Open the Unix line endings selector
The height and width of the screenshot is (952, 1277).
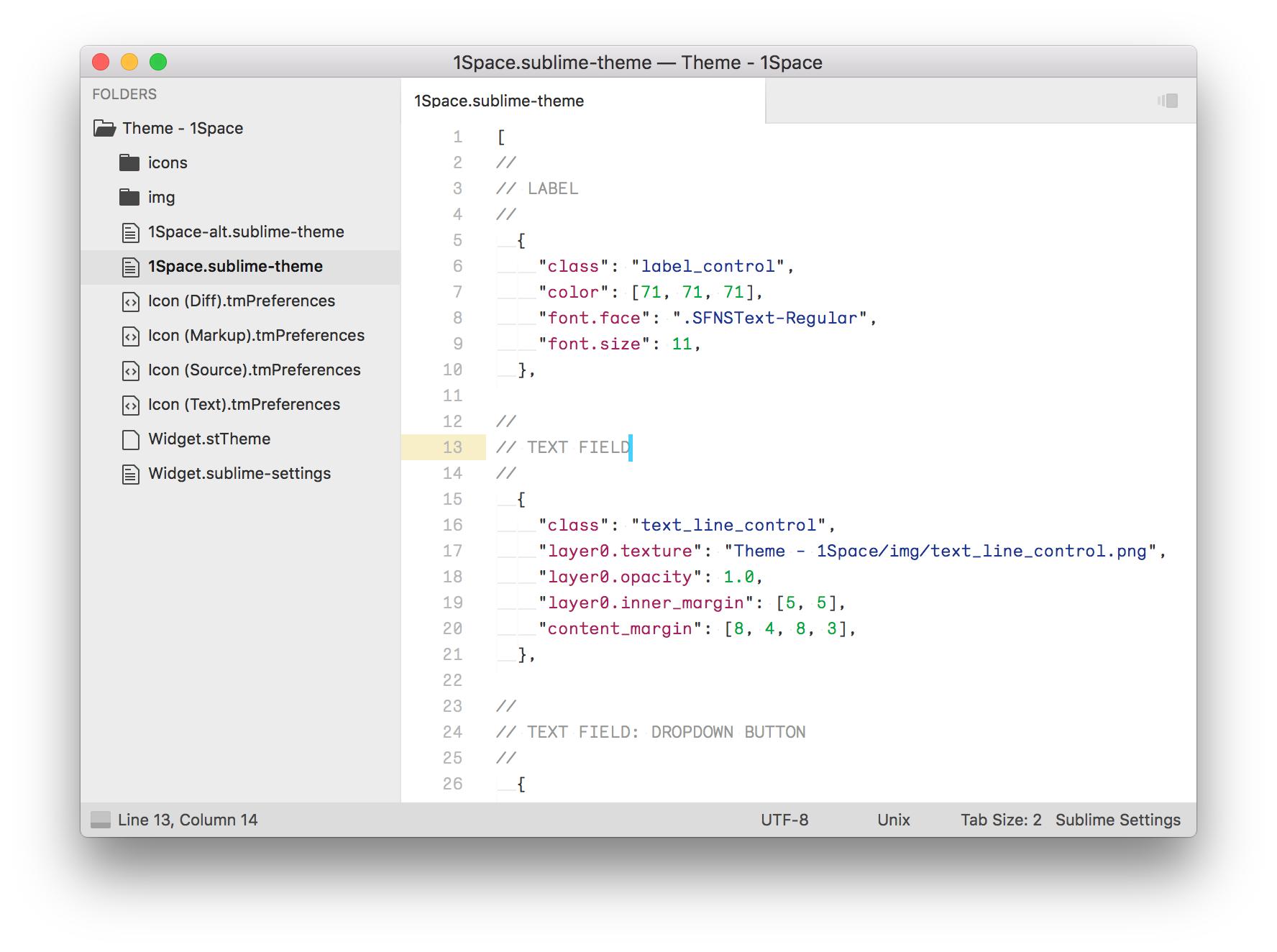(x=894, y=820)
